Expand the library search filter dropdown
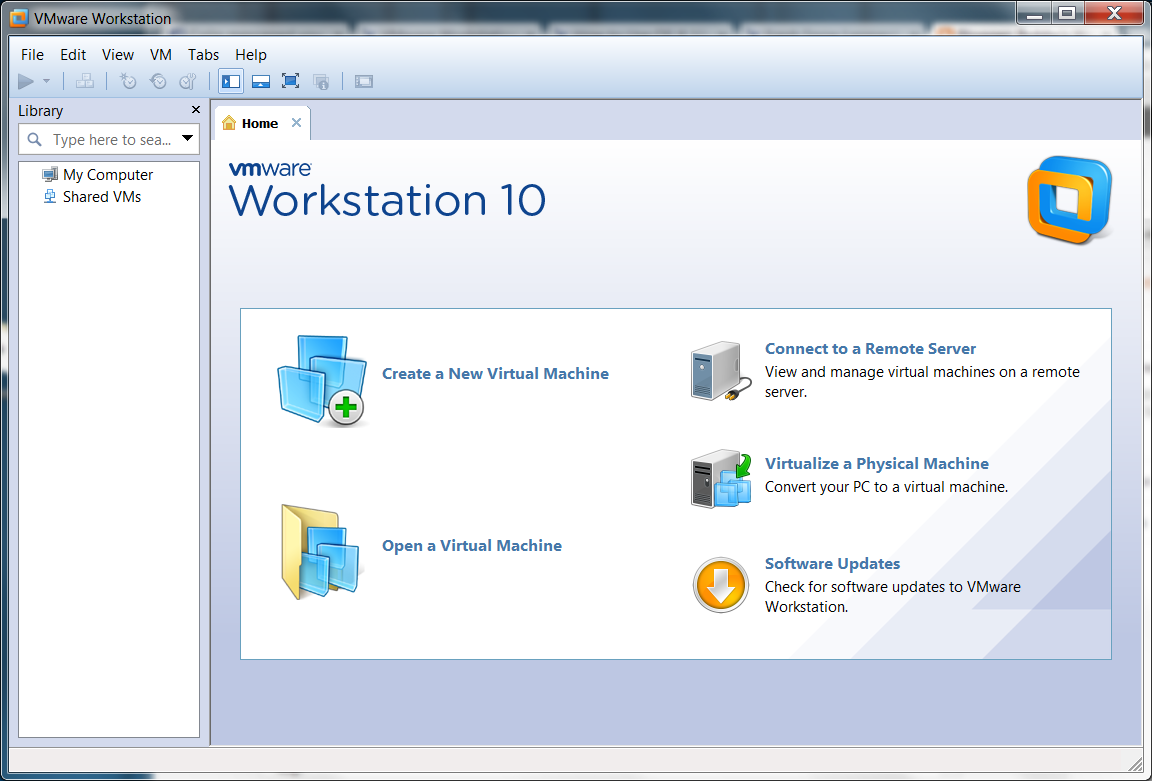 187,138
